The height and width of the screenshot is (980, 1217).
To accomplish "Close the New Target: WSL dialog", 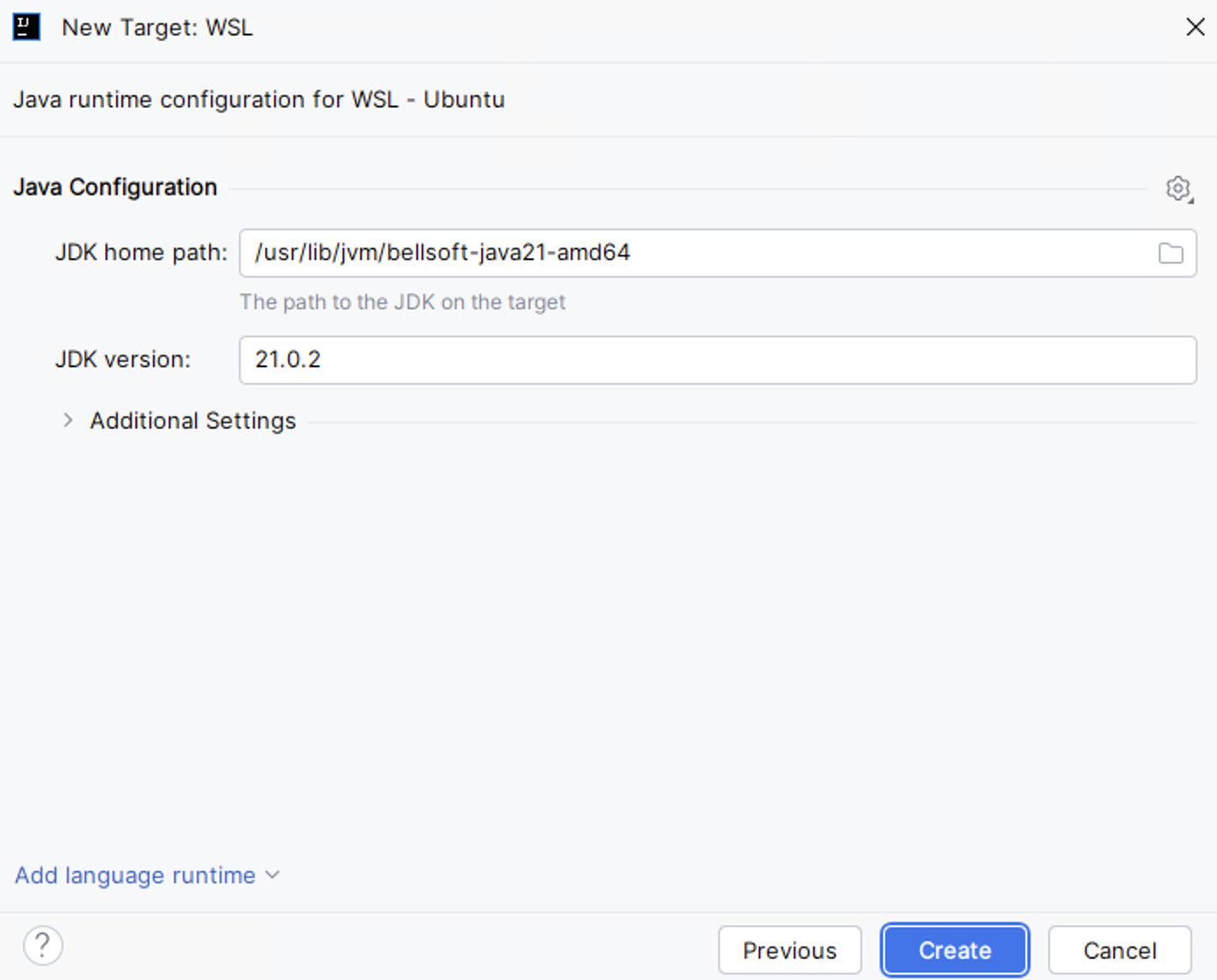I will [x=1195, y=27].
